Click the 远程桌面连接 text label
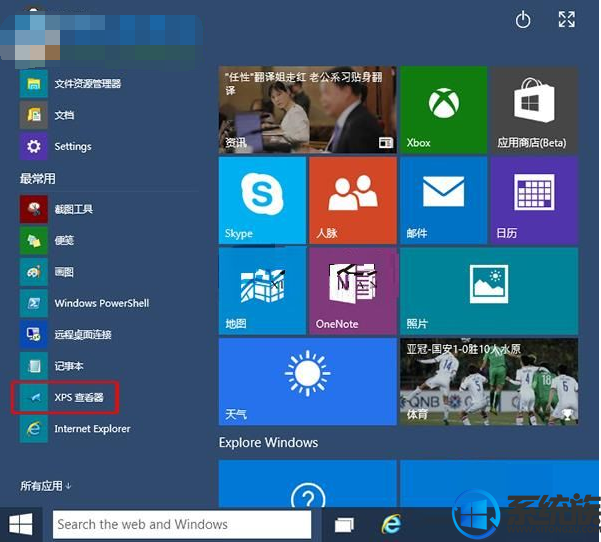Screen dimensions: 601x542 pyautogui.click(x=83, y=335)
